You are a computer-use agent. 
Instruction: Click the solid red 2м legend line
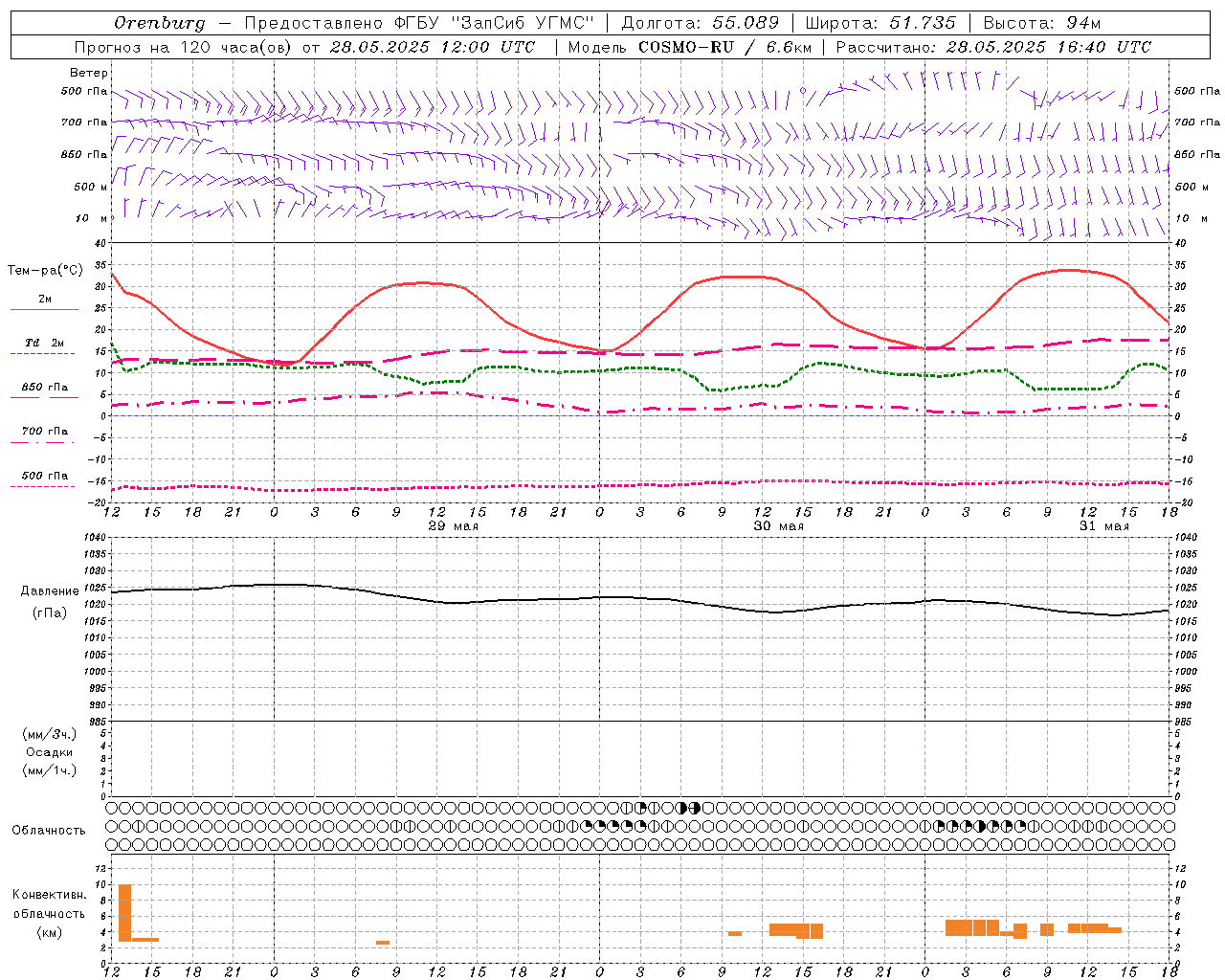point(44,309)
